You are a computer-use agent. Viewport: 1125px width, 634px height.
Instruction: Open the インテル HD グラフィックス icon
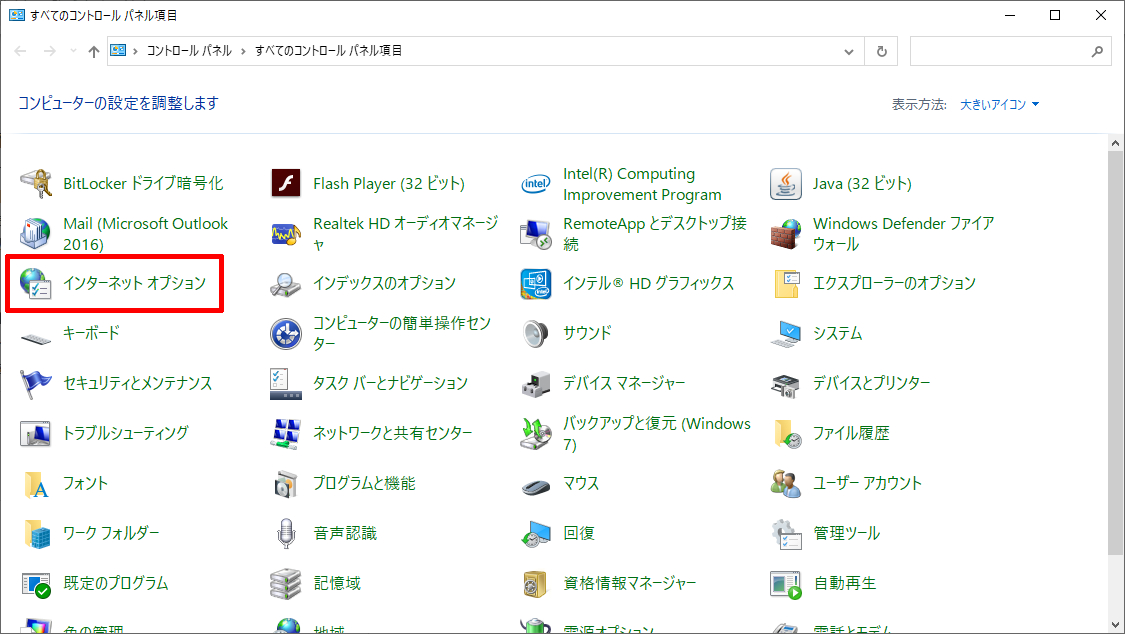tap(535, 283)
